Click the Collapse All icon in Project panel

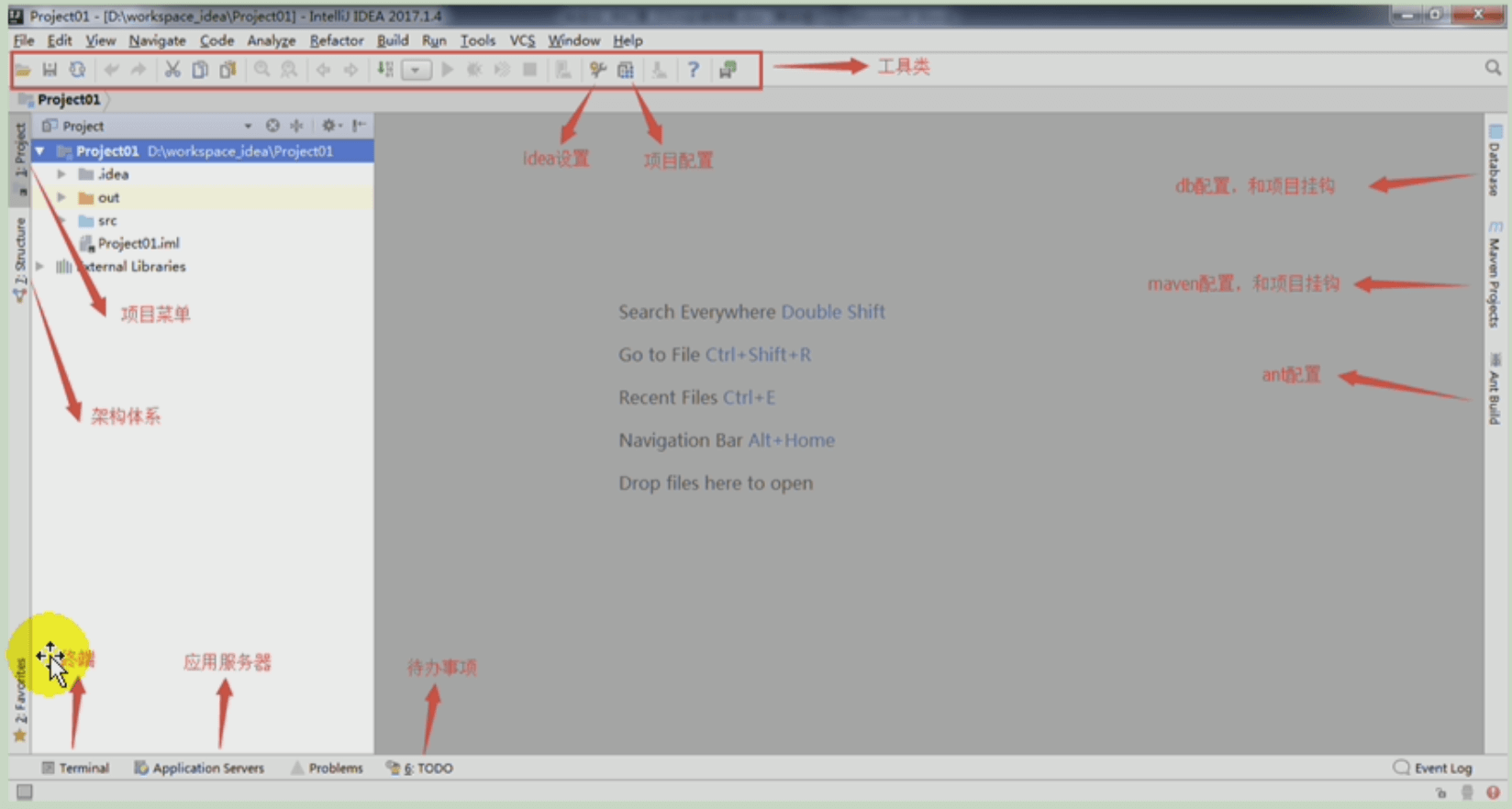click(x=296, y=126)
